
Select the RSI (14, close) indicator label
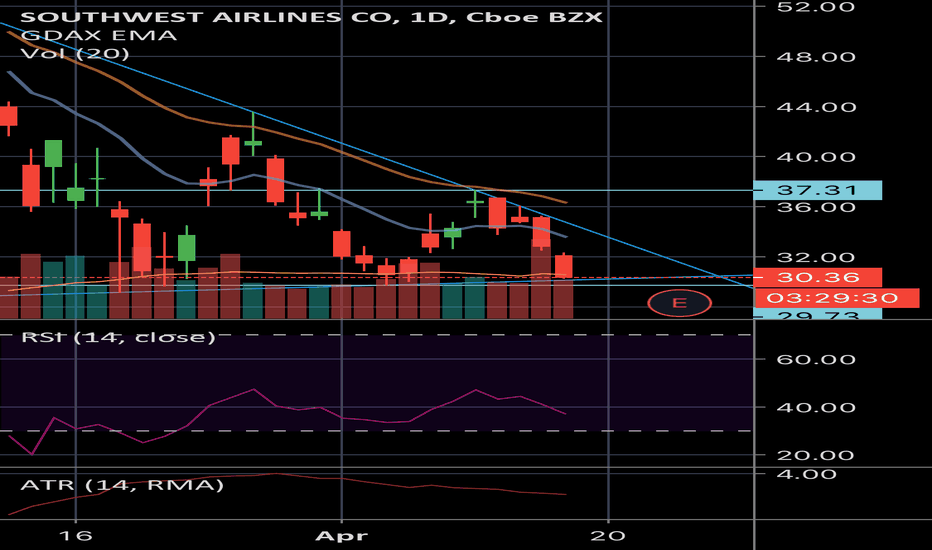(118, 337)
